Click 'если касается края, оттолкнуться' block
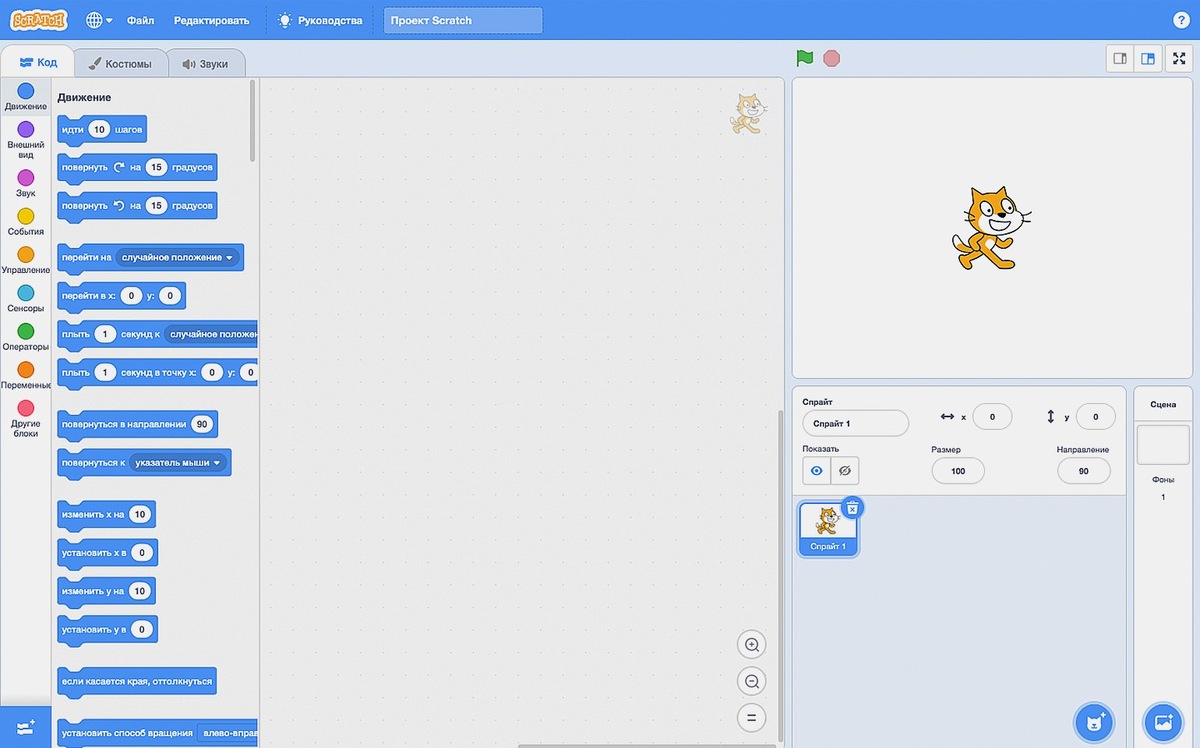 click(x=138, y=682)
